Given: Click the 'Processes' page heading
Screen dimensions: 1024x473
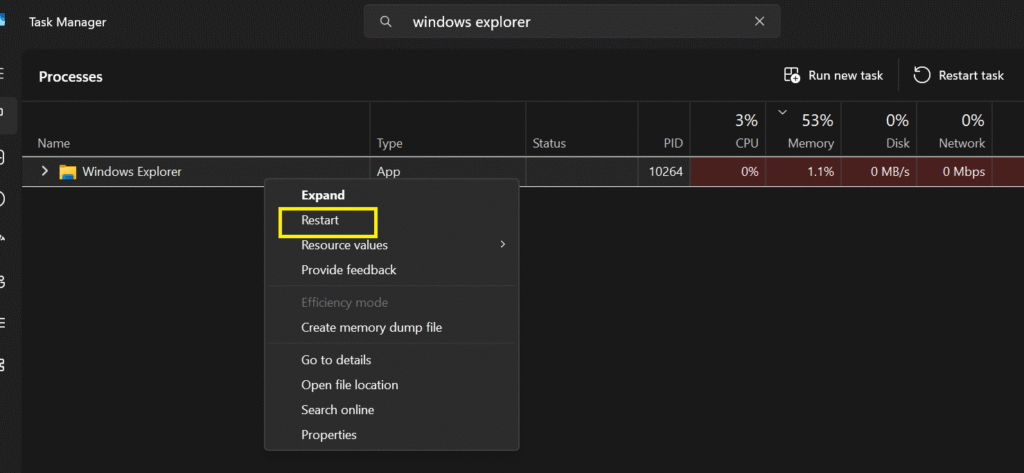Looking at the screenshot, I should click(x=71, y=76).
